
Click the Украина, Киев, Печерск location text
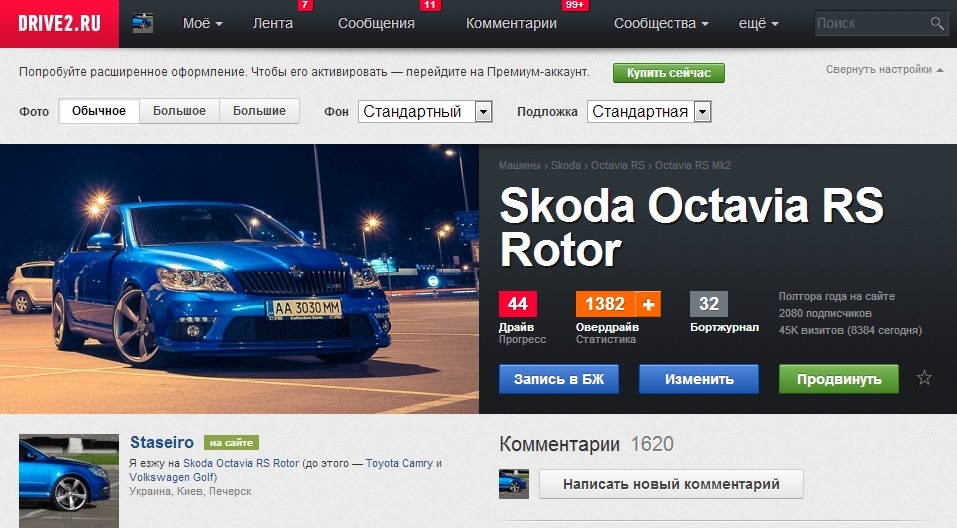point(190,491)
